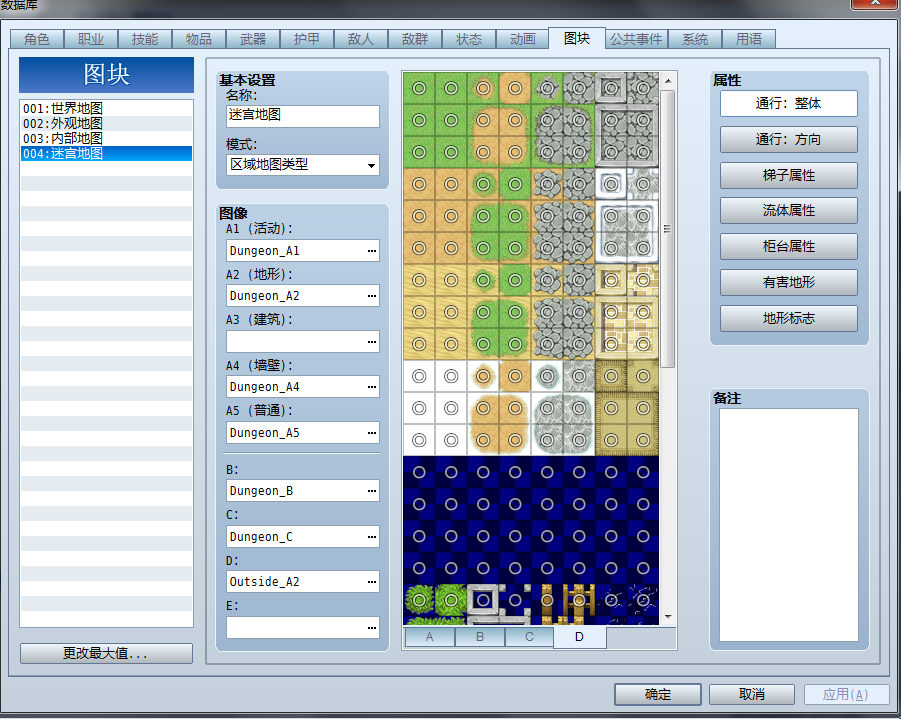Confirm with the 确定 button
The width and height of the screenshot is (901, 719).
[x=658, y=694]
